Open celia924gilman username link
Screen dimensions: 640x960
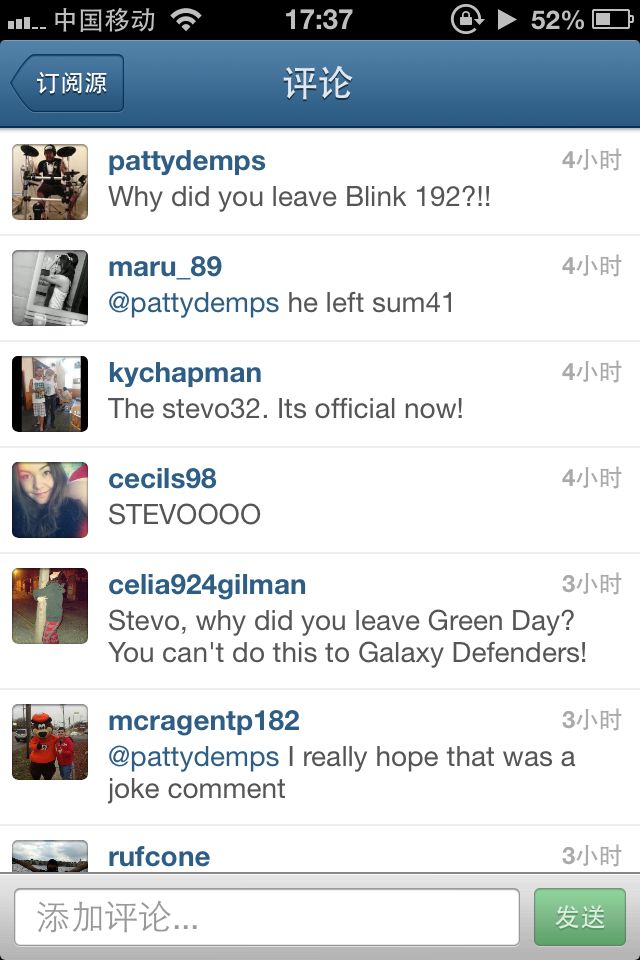click(207, 585)
